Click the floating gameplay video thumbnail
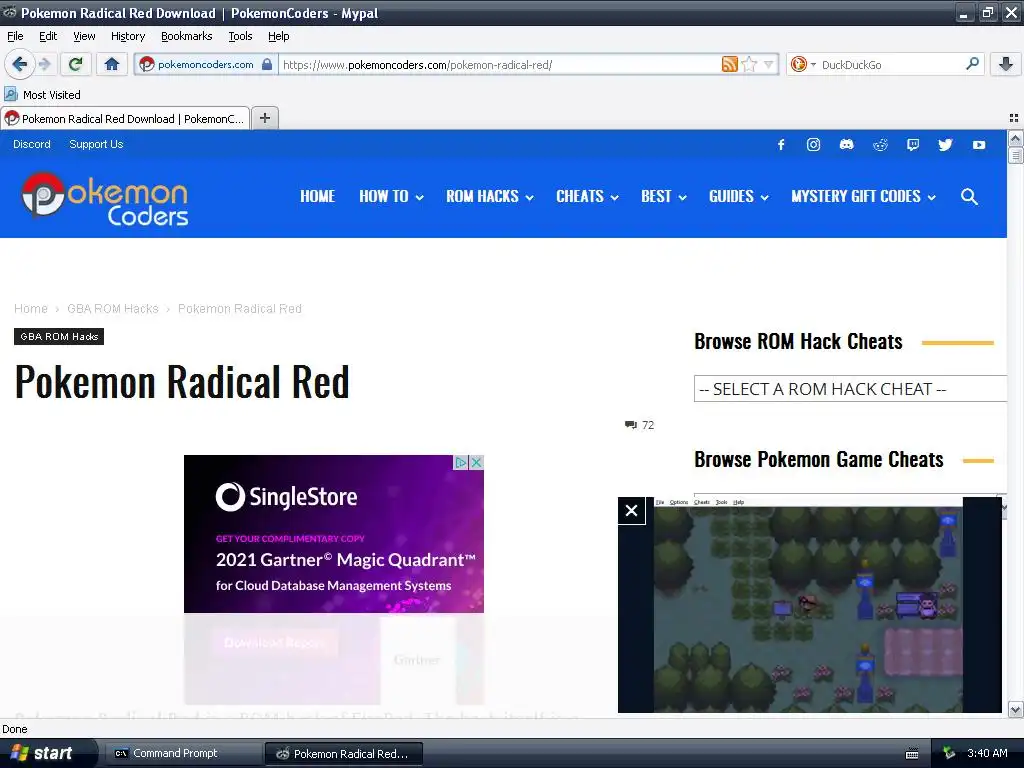Image resolution: width=1024 pixels, height=768 pixels. point(808,605)
